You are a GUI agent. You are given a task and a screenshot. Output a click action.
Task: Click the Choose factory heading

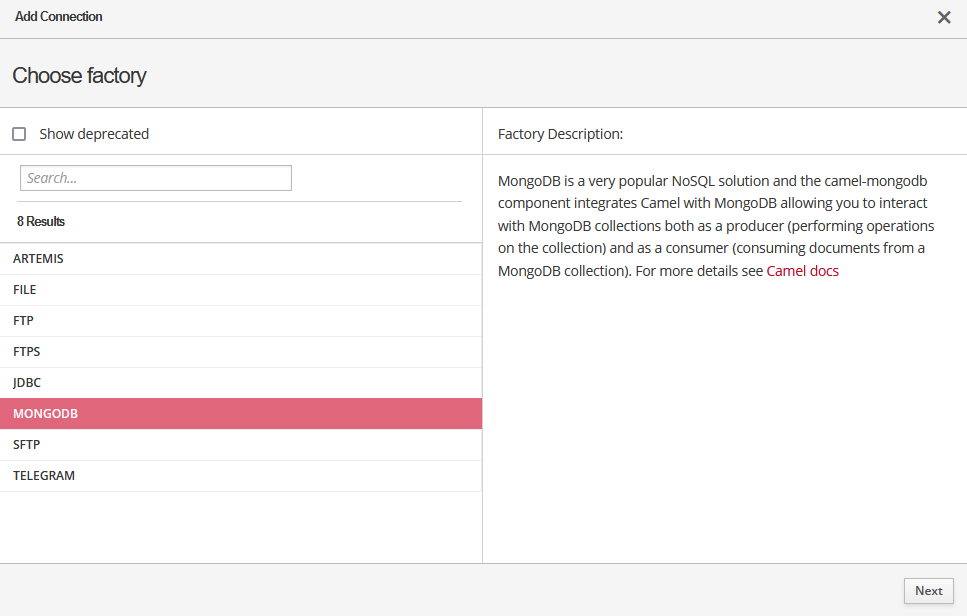(x=79, y=75)
